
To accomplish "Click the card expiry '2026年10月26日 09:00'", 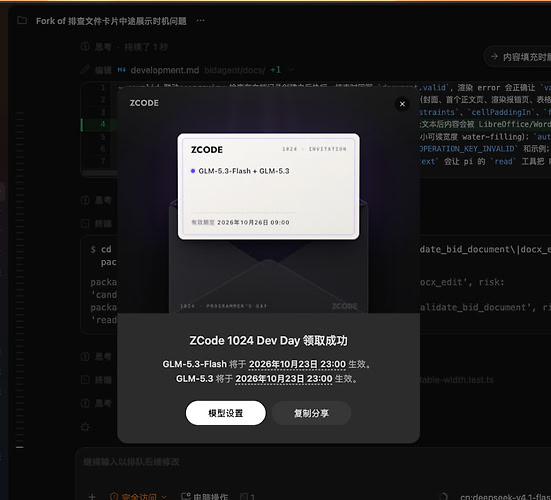I will click(253, 222).
